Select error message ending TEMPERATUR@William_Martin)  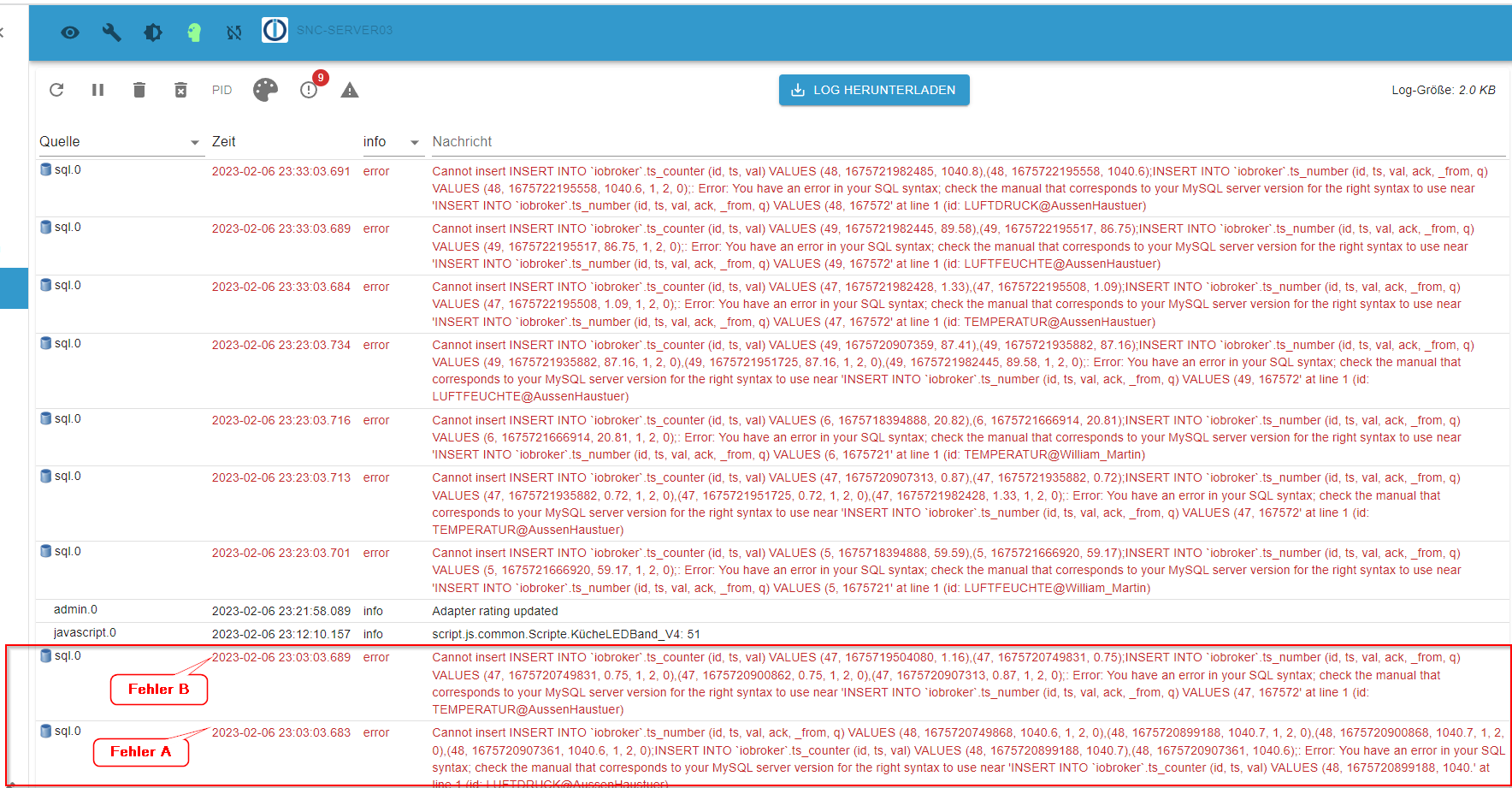pos(947,437)
